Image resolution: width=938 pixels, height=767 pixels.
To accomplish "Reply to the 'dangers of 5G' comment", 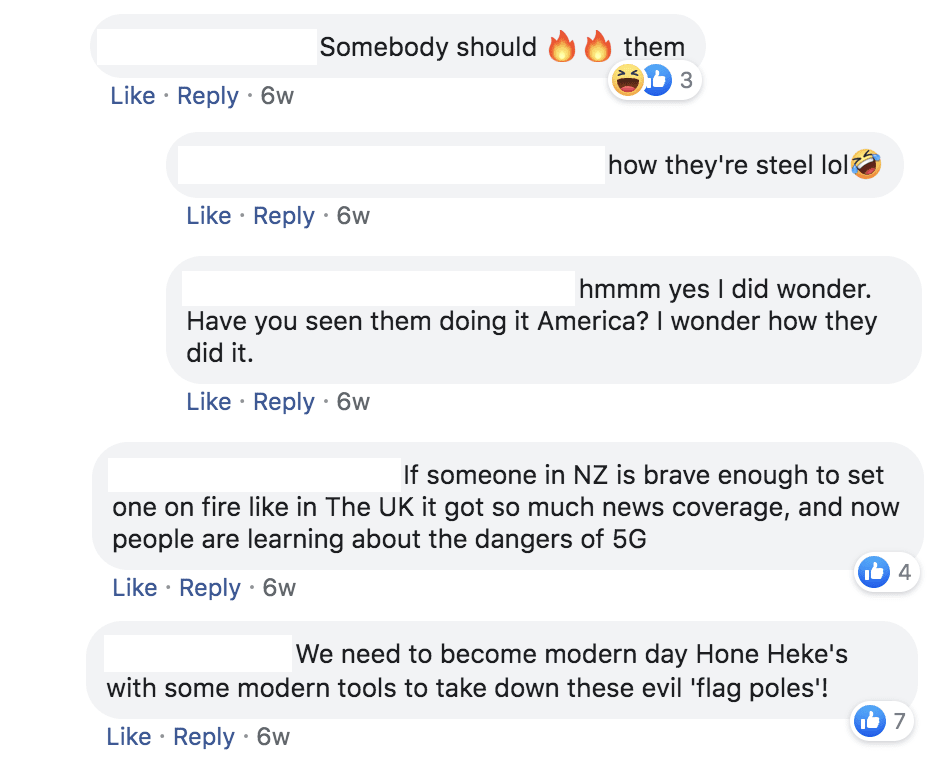I will [x=210, y=588].
